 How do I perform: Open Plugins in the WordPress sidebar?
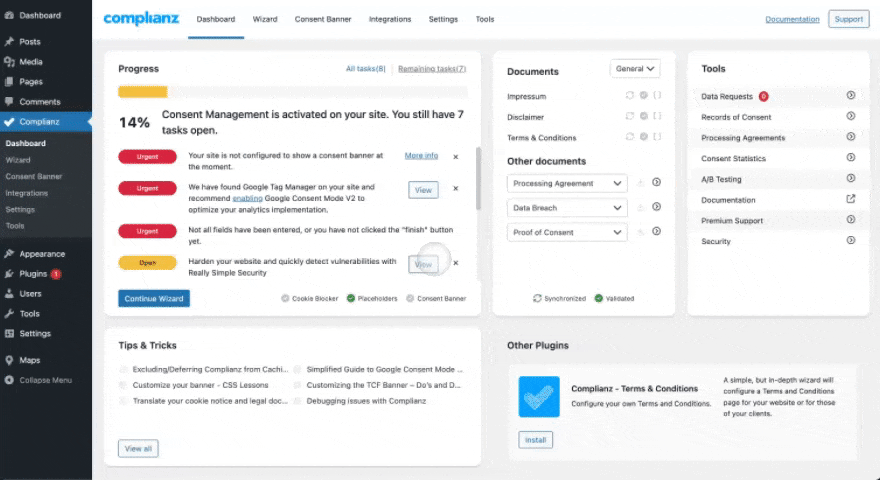pos(33,274)
